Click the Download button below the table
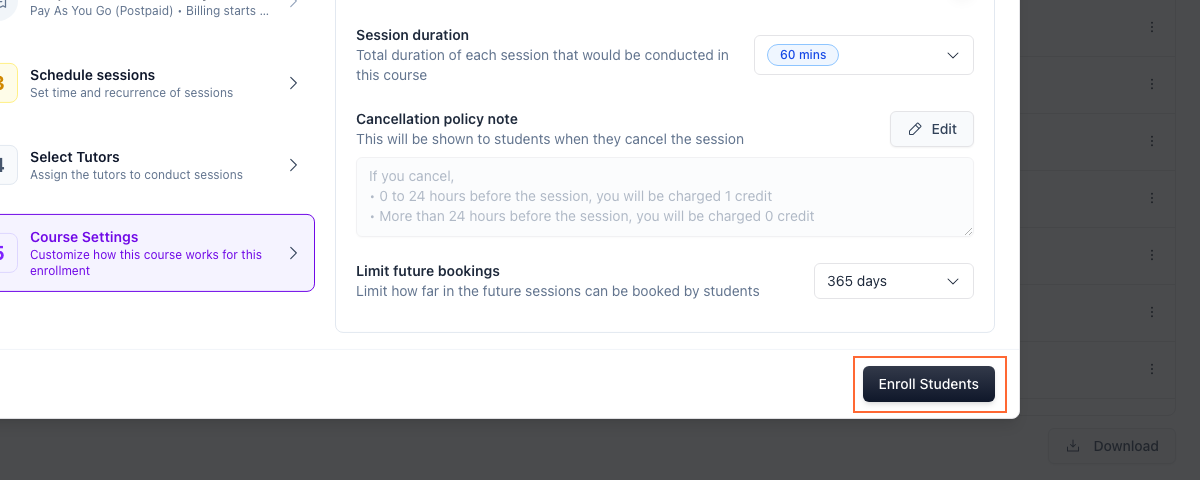The width and height of the screenshot is (1200, 480). coord(1112,446)
